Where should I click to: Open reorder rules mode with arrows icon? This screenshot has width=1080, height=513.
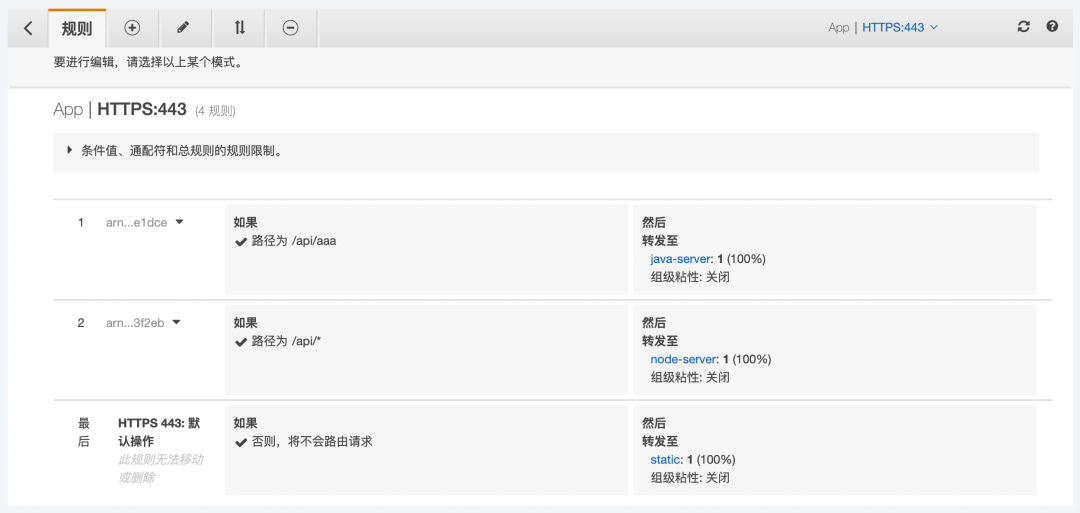tap(240, 28)
